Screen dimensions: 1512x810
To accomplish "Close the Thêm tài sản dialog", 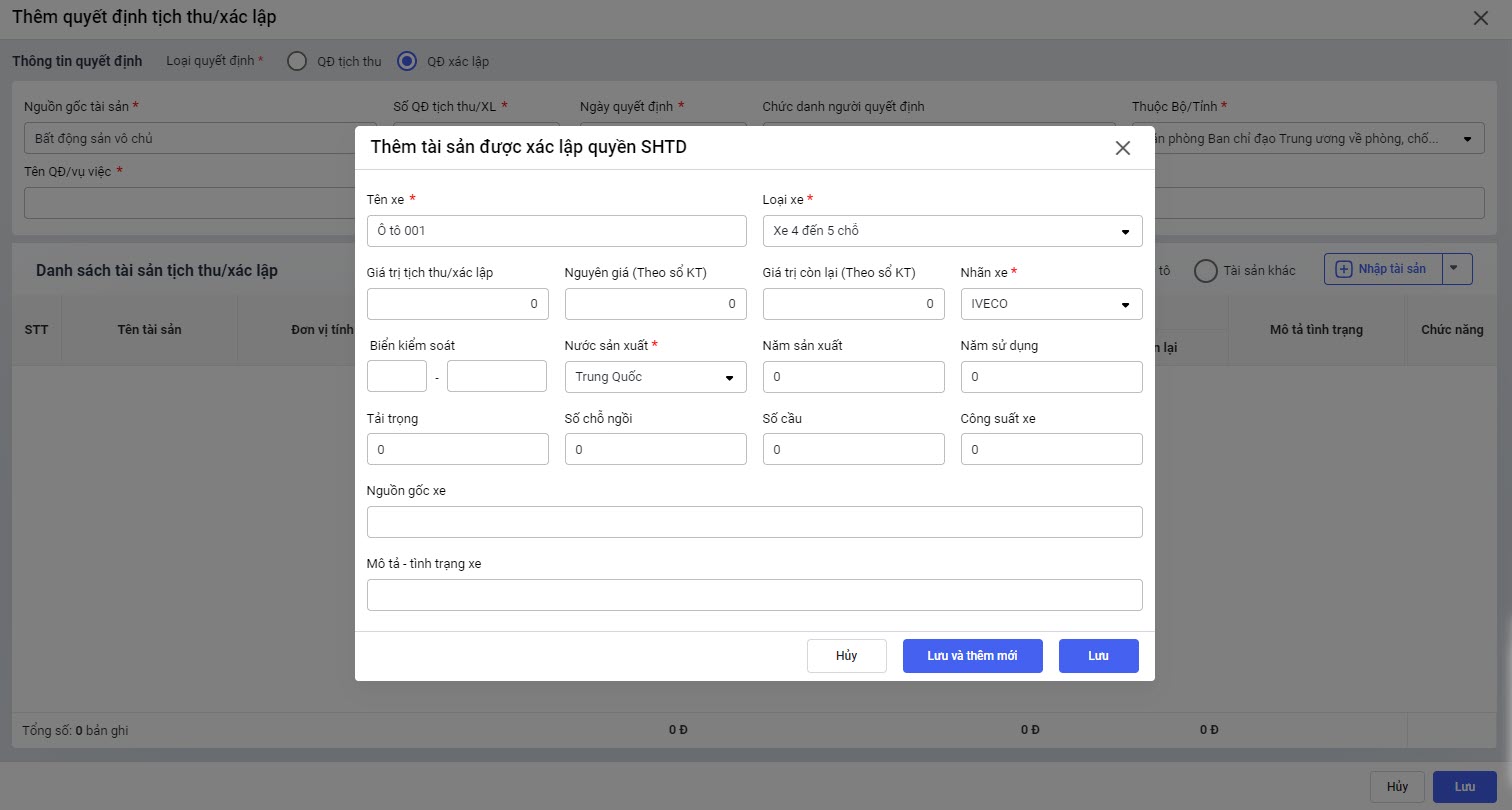I will [1122, 148].
